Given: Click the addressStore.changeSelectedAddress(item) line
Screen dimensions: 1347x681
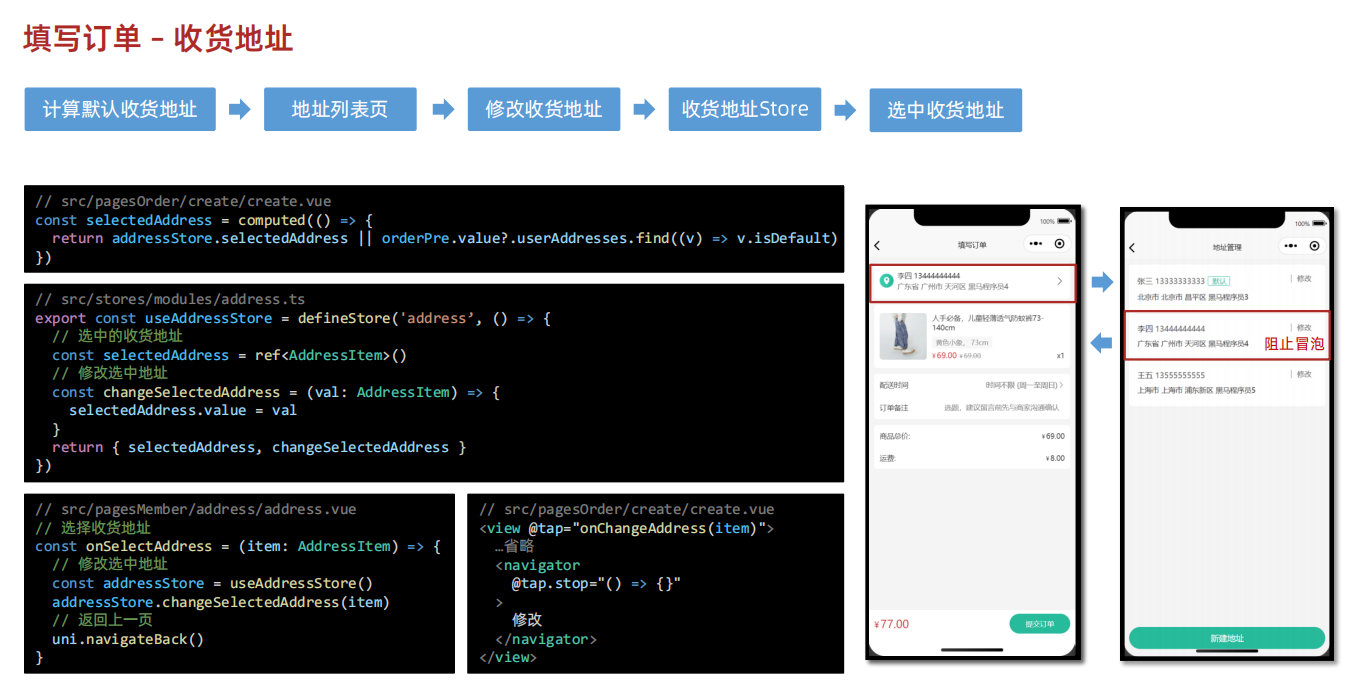Looking at the screenshot, I should (221, 602).
